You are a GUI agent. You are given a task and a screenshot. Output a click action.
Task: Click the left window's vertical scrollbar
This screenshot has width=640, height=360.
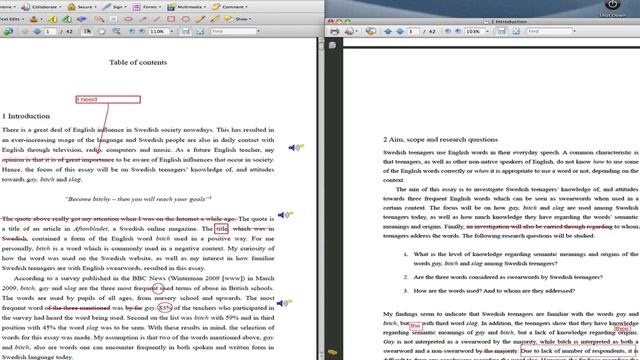point(320,199)
